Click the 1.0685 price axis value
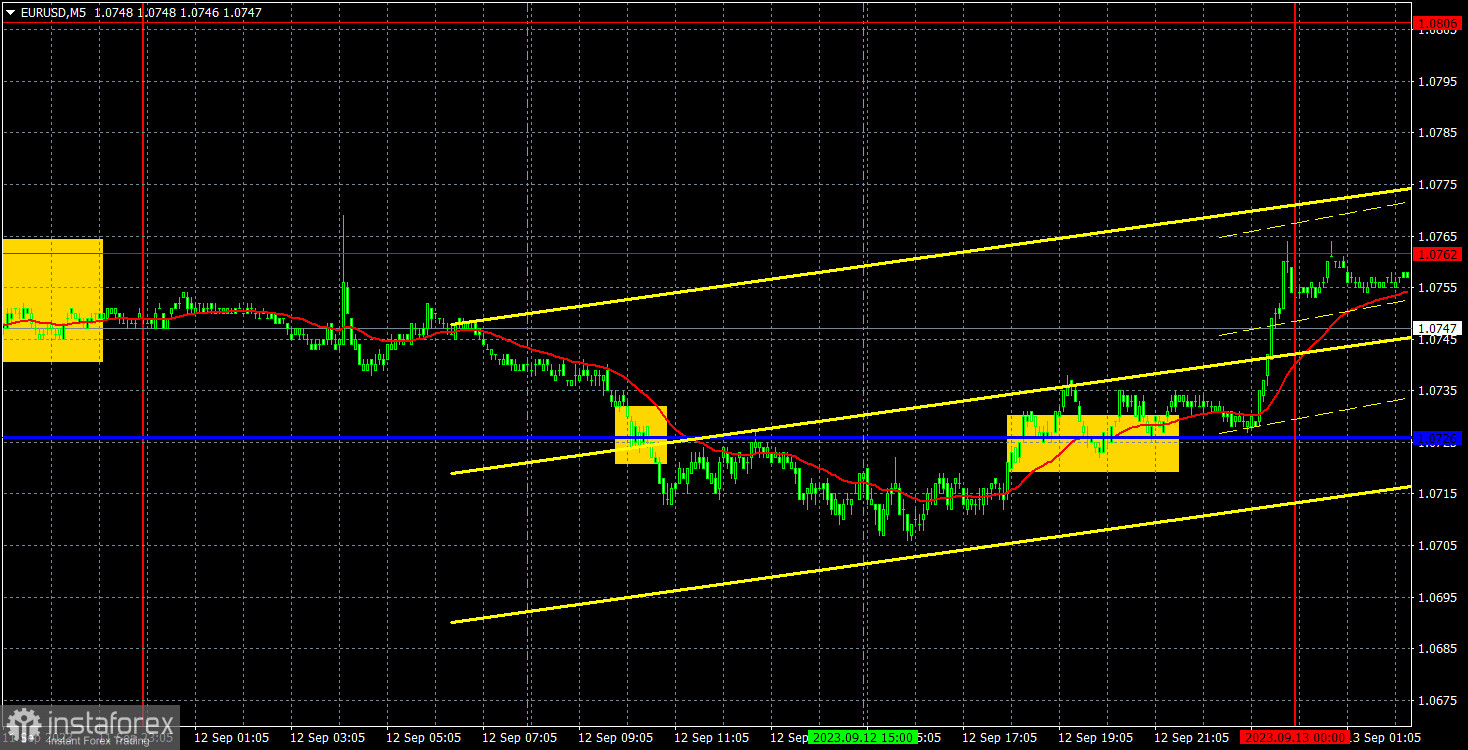 coord(1437,648)
